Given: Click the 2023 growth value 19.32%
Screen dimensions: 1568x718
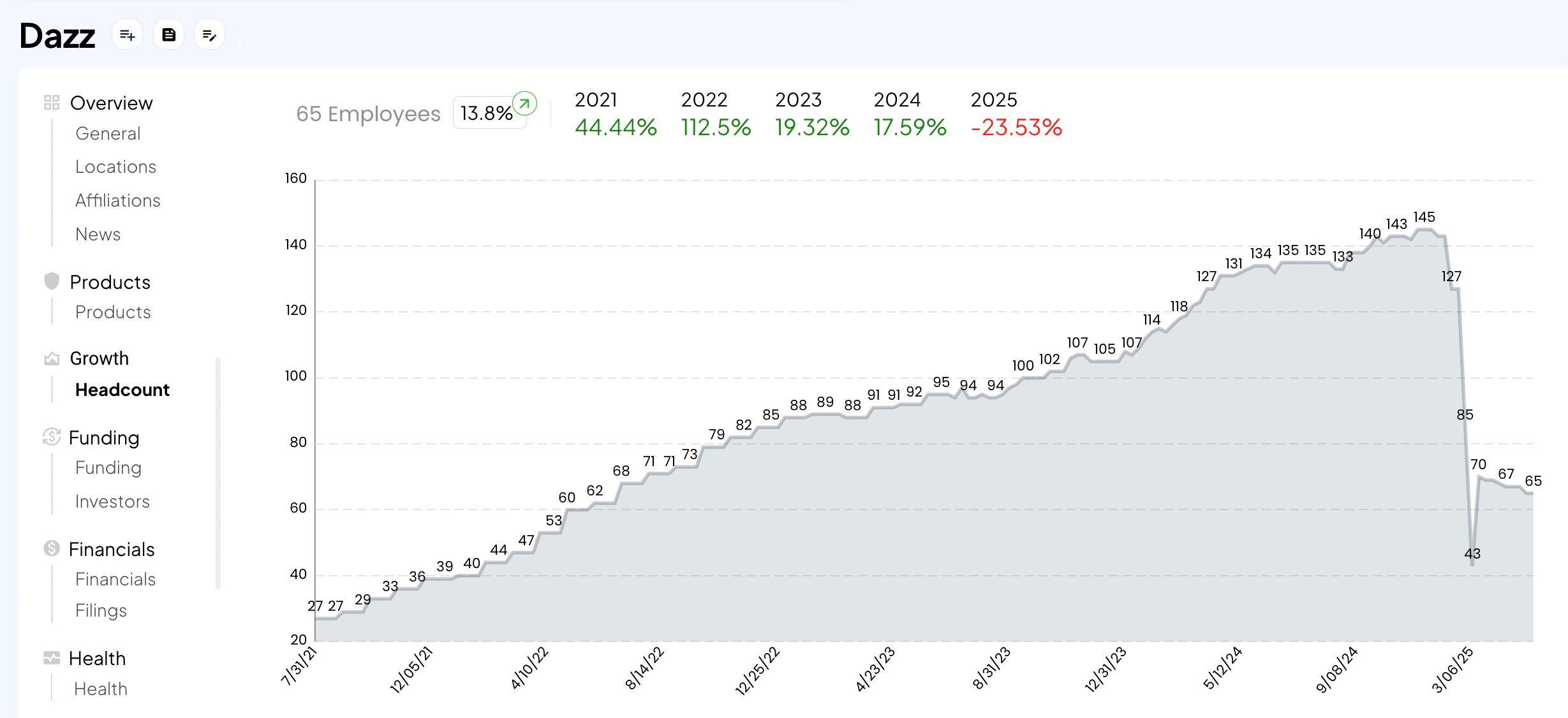Looking at the screenshot, I should tap(812, 128).
